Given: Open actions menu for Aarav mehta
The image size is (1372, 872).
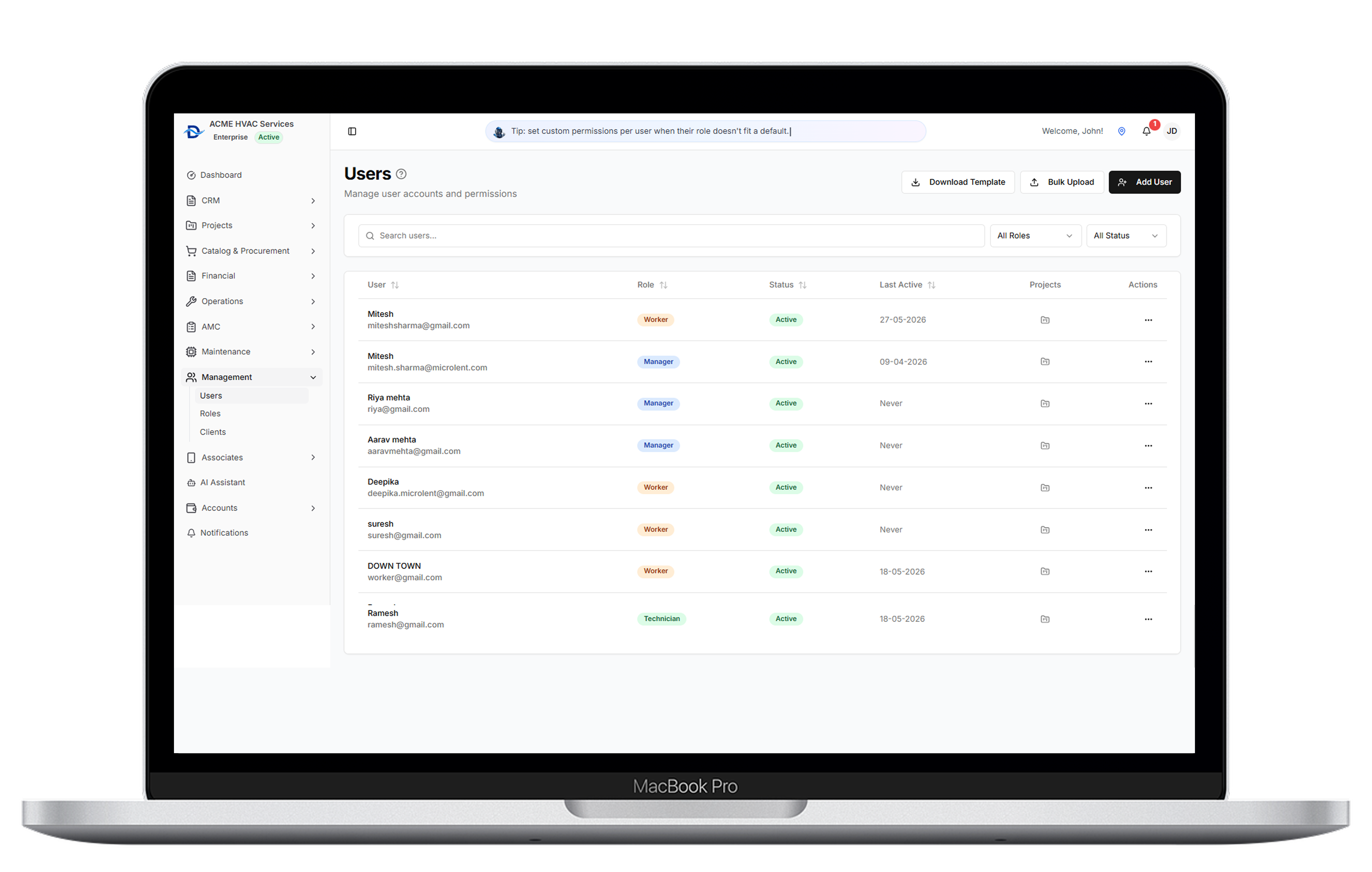Looking at the screenshot, I should pos(1148,446).
